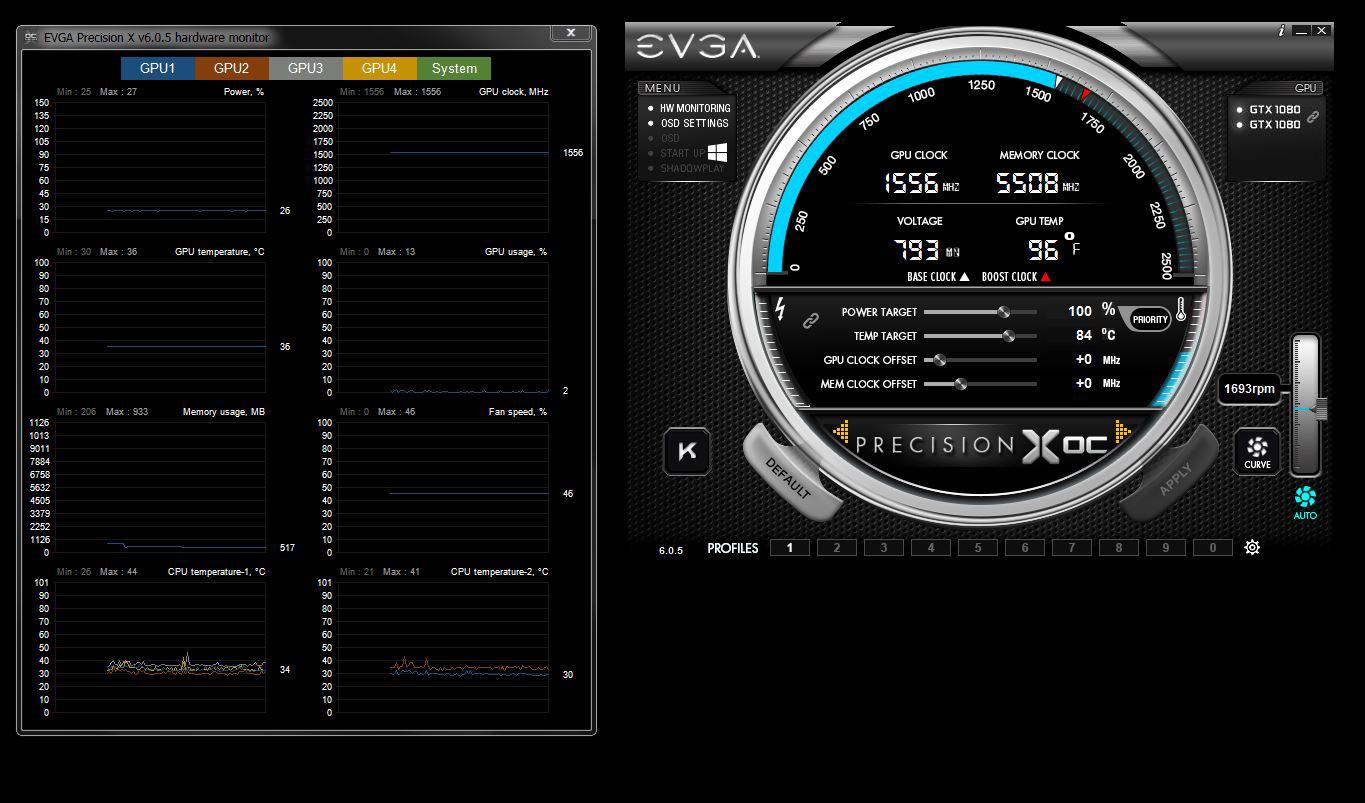Switch to the GPU4 tab
The image size is (1365, 803).
coord(379,68)
